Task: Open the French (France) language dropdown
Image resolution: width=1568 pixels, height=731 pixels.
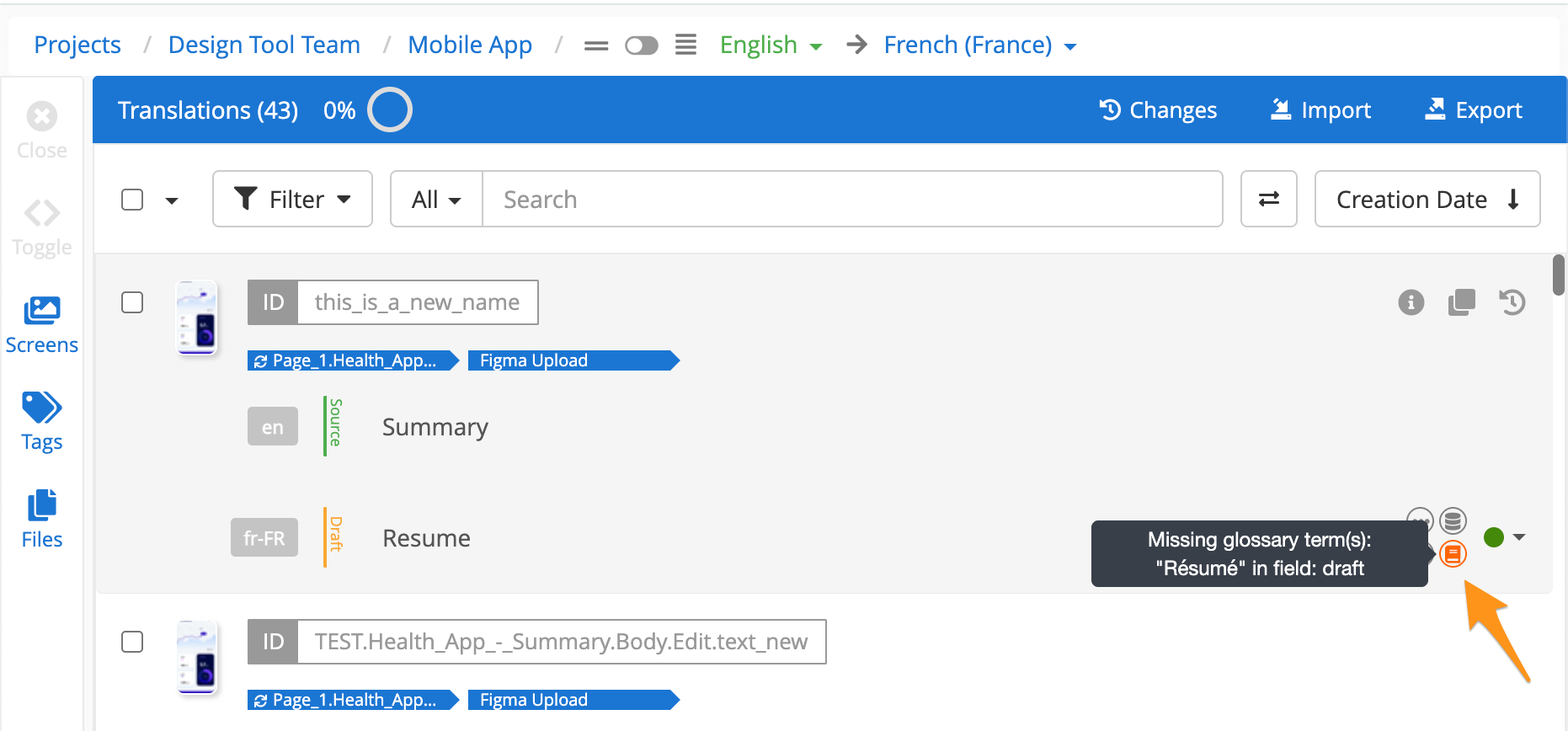Action: point(979,45)
